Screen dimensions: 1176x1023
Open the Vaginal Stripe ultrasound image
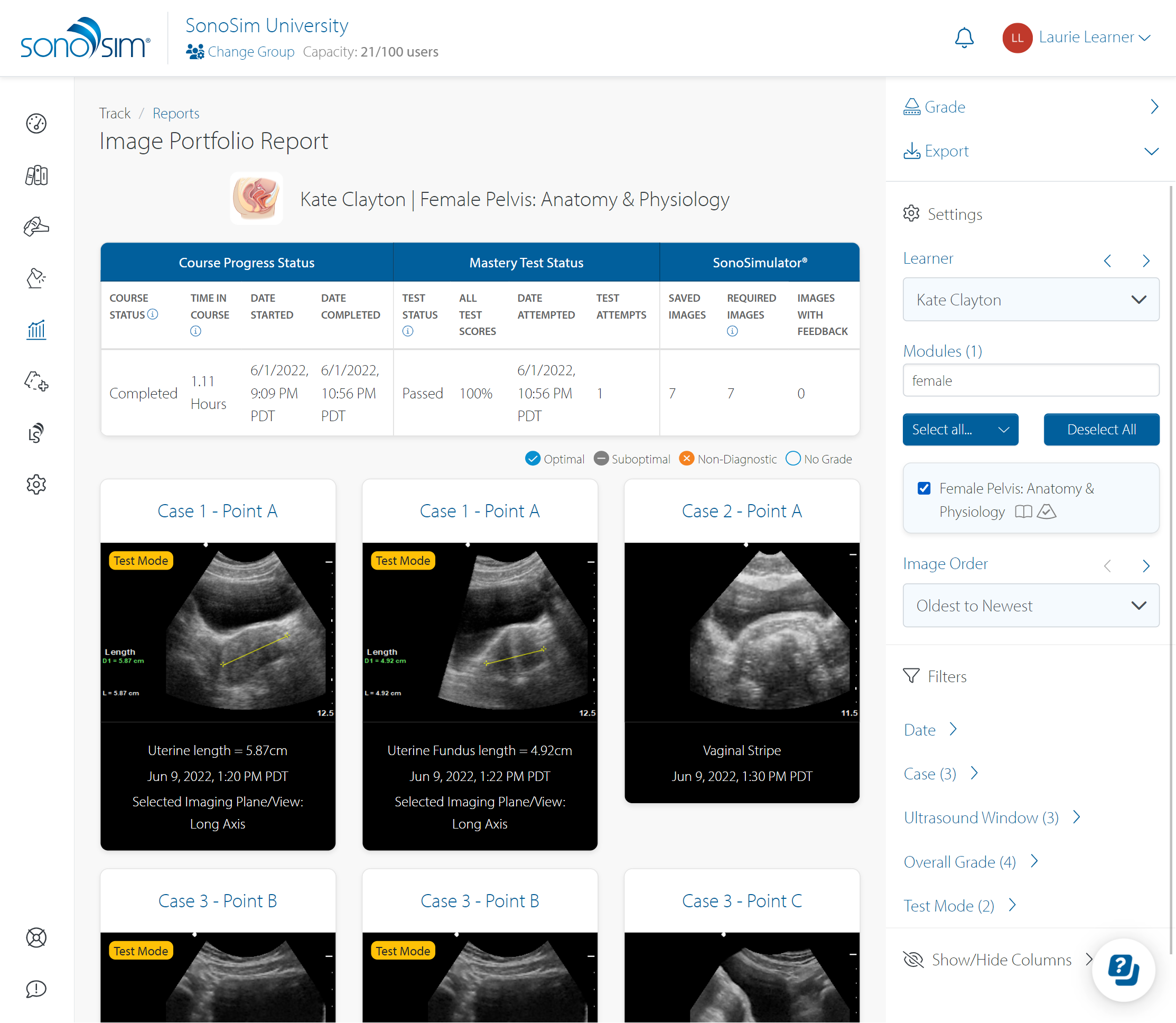click(x=742, y=633)
